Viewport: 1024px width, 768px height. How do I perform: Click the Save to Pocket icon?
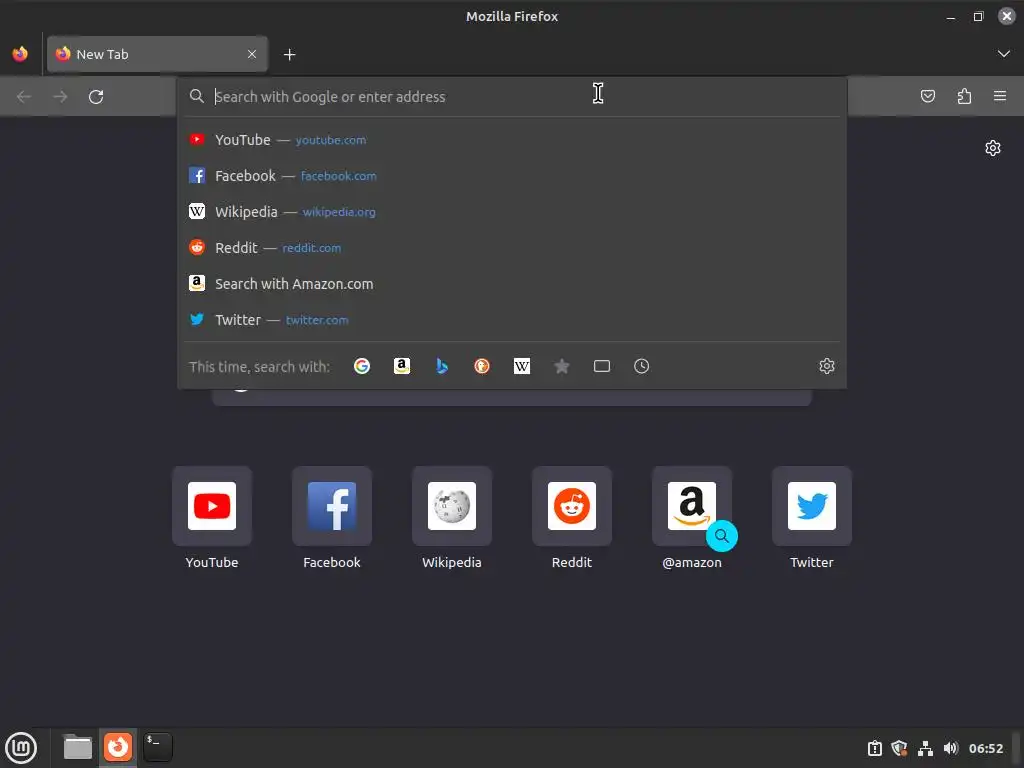927,97
